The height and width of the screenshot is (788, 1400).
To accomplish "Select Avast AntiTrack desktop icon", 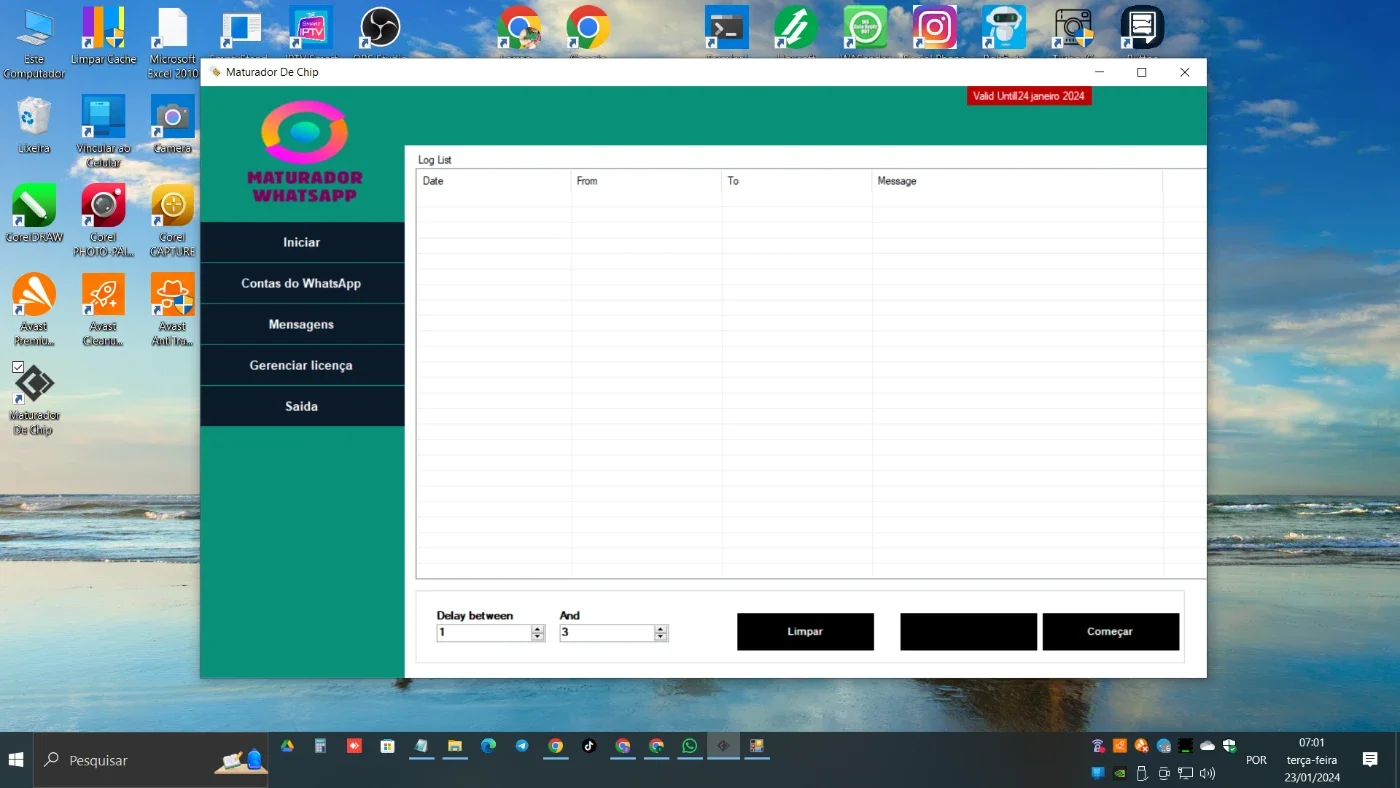I will pos(172,310).
